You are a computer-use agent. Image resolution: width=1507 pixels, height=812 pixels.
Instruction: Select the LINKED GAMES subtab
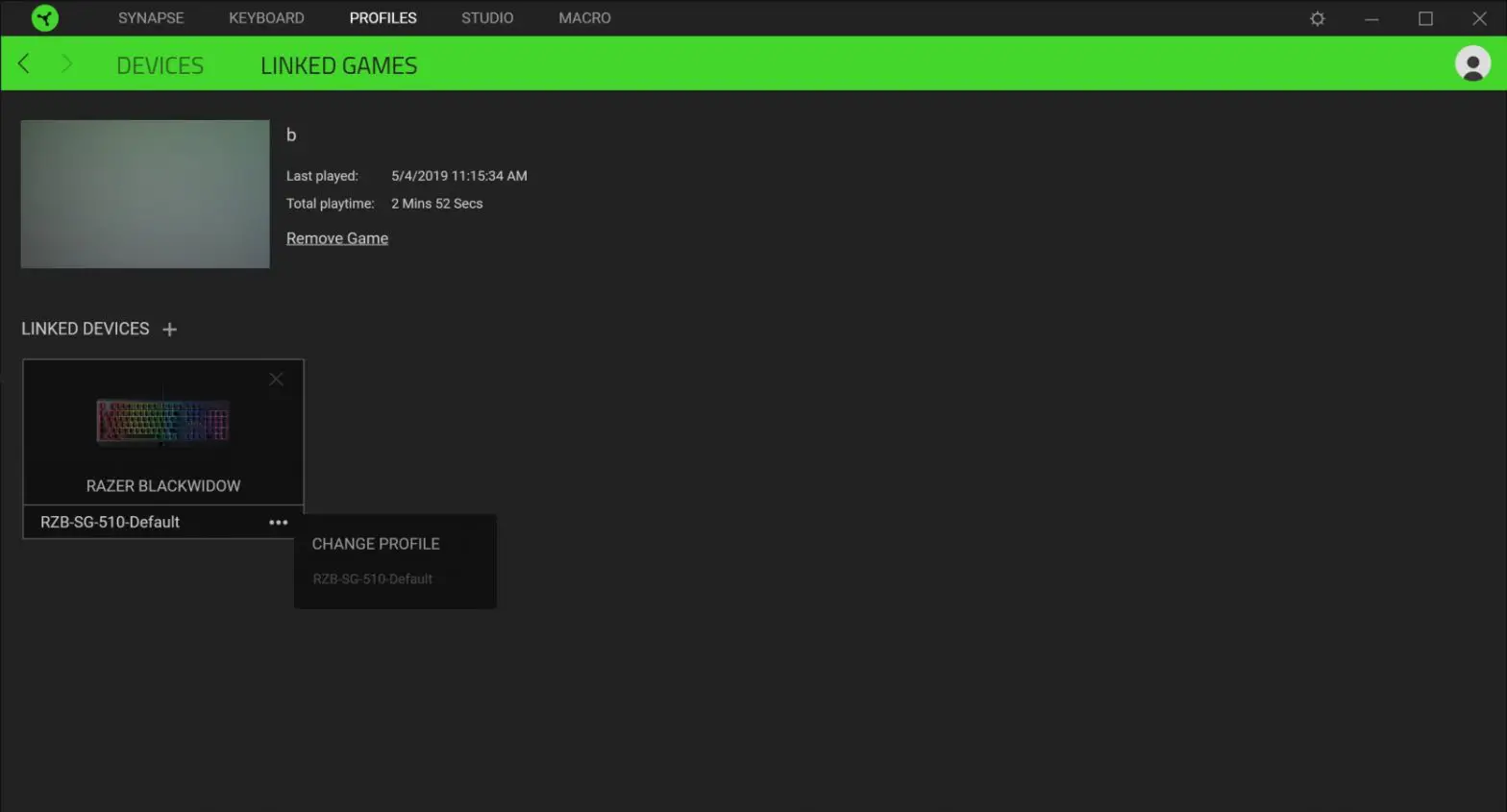click(338, 65)
